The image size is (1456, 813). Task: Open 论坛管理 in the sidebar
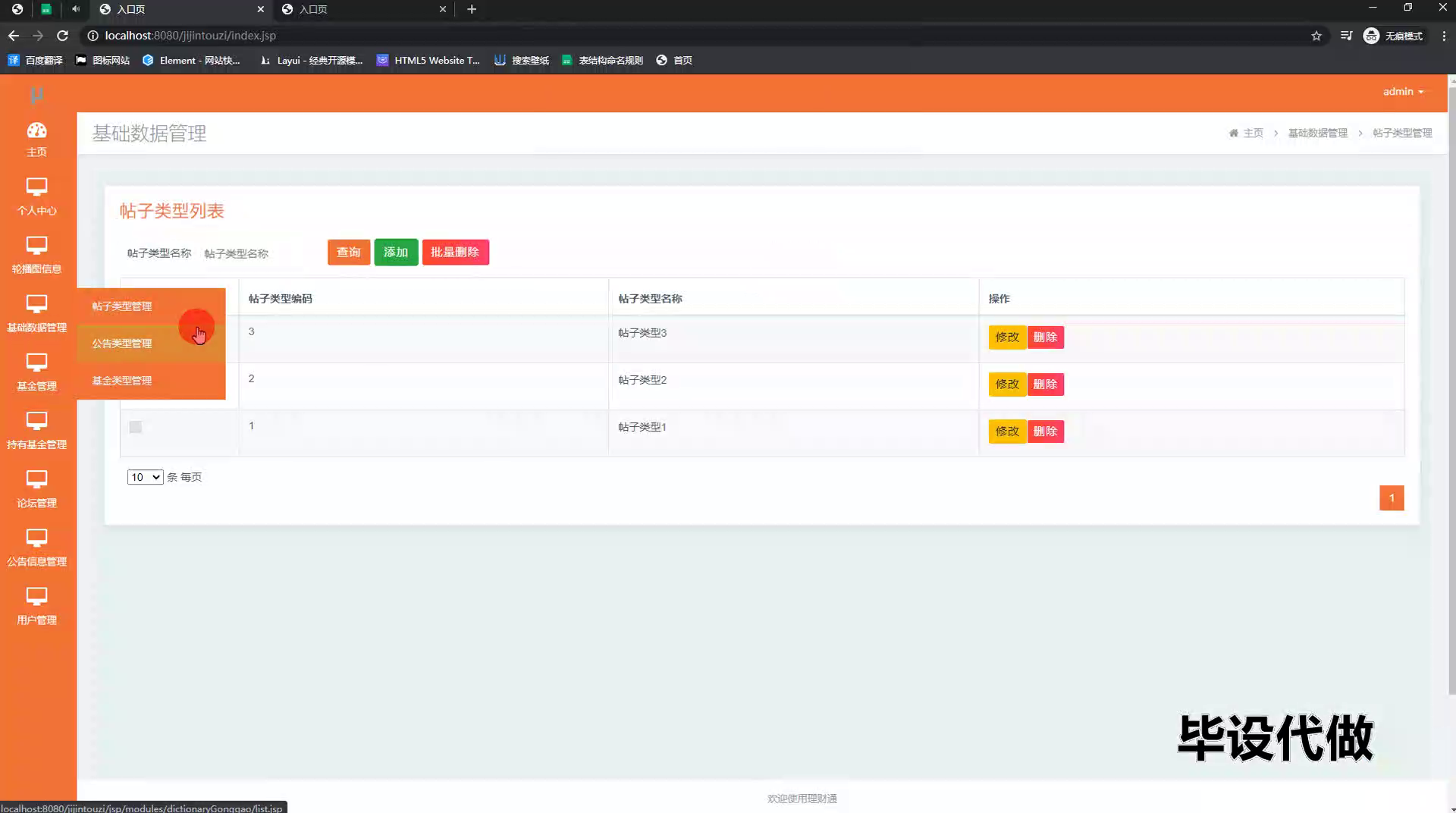pos(36,489)
